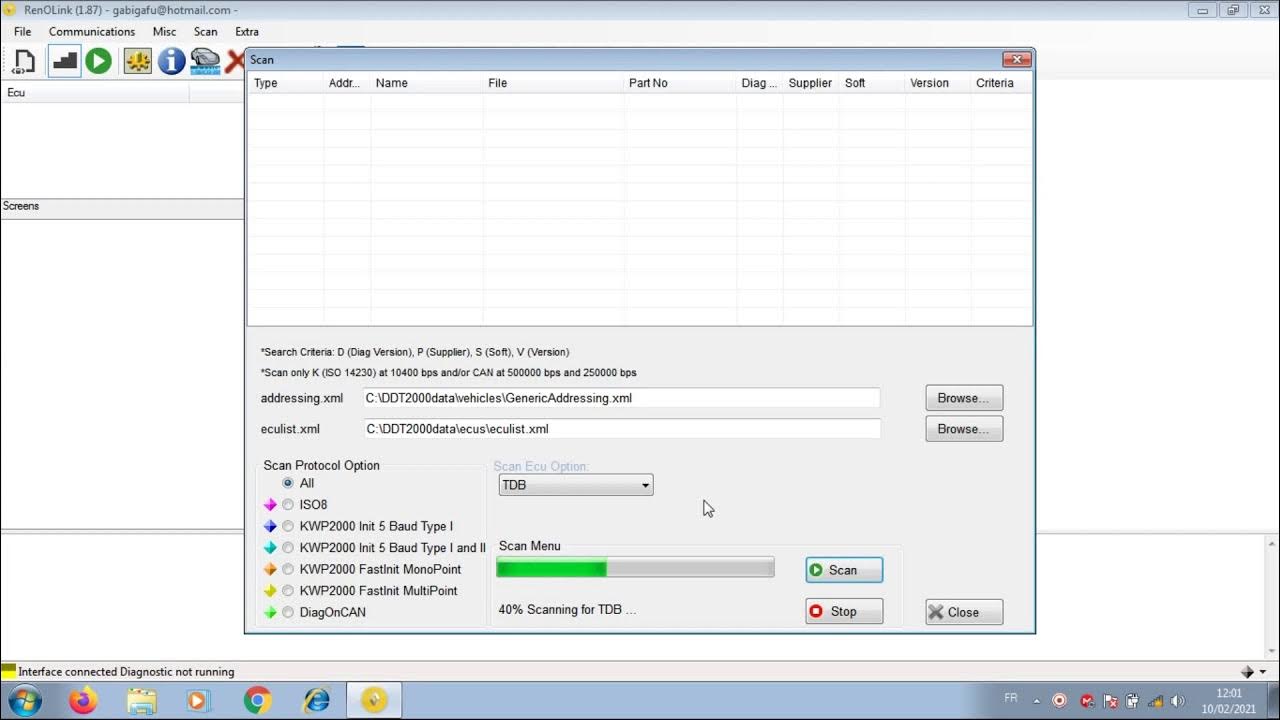Click the Action Center flag tray icon
Image resolution: width=1280 pixels, height=720 pixels.
click(1108, 701)
